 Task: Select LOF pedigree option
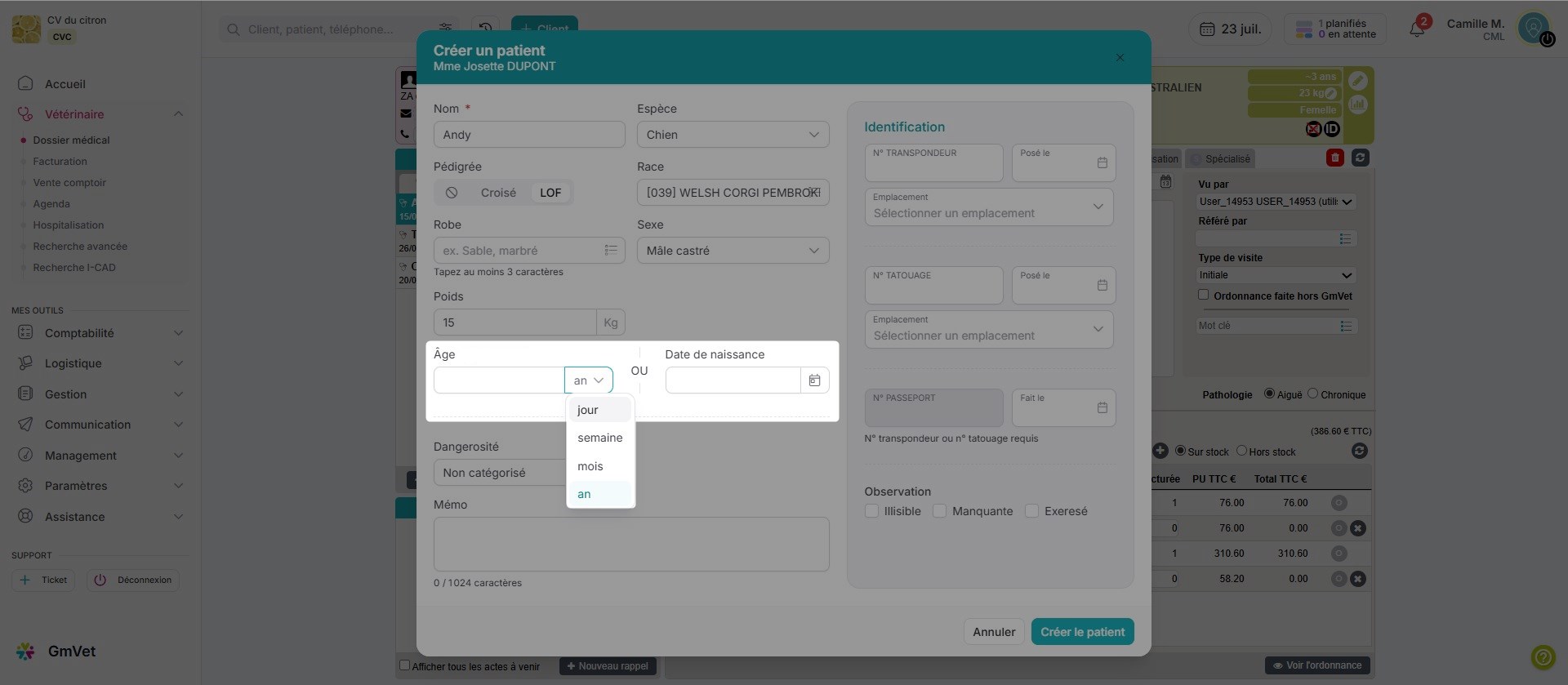(x=550, y=193)
